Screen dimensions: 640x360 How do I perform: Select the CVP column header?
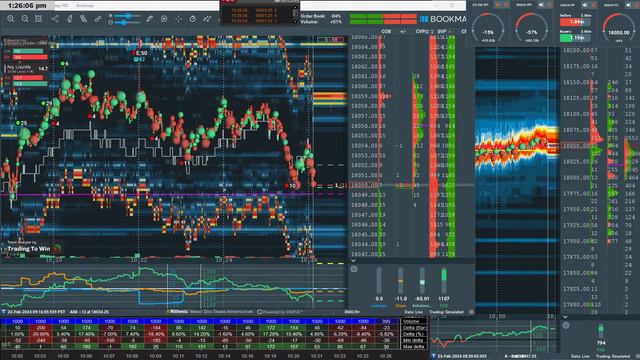click(420, 31)
